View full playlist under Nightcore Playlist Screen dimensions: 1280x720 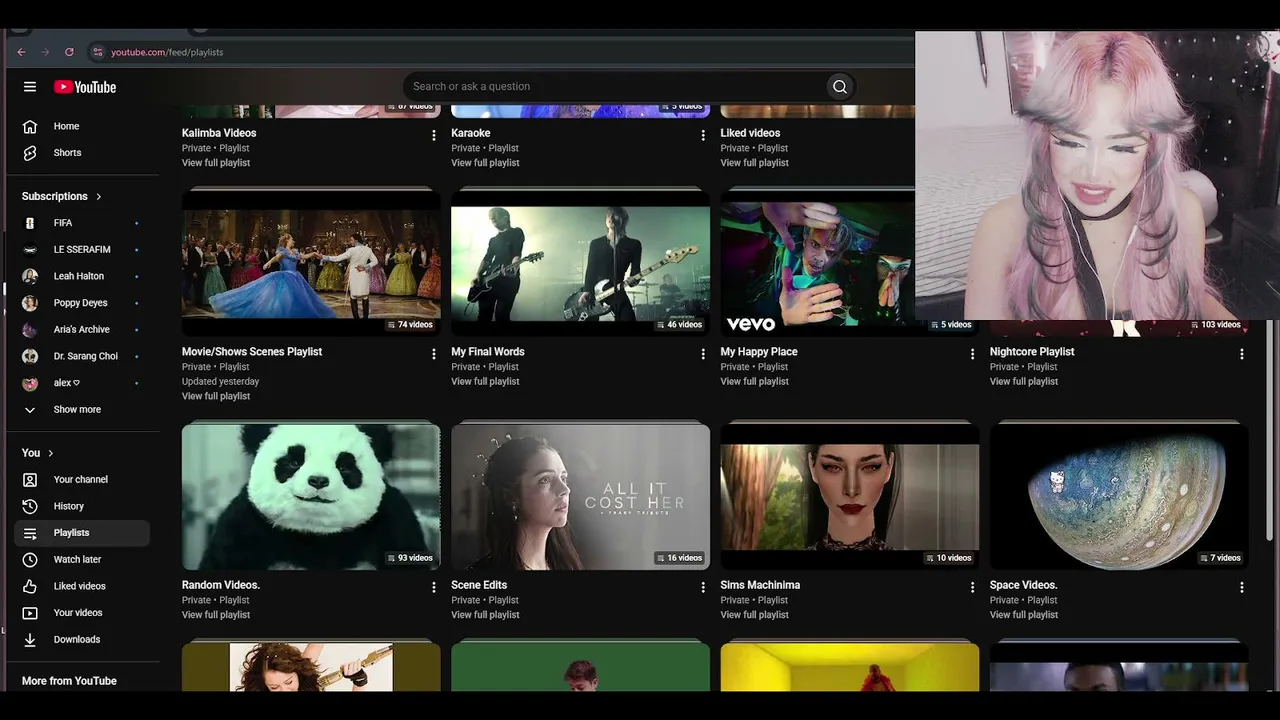coord(1024,381)
